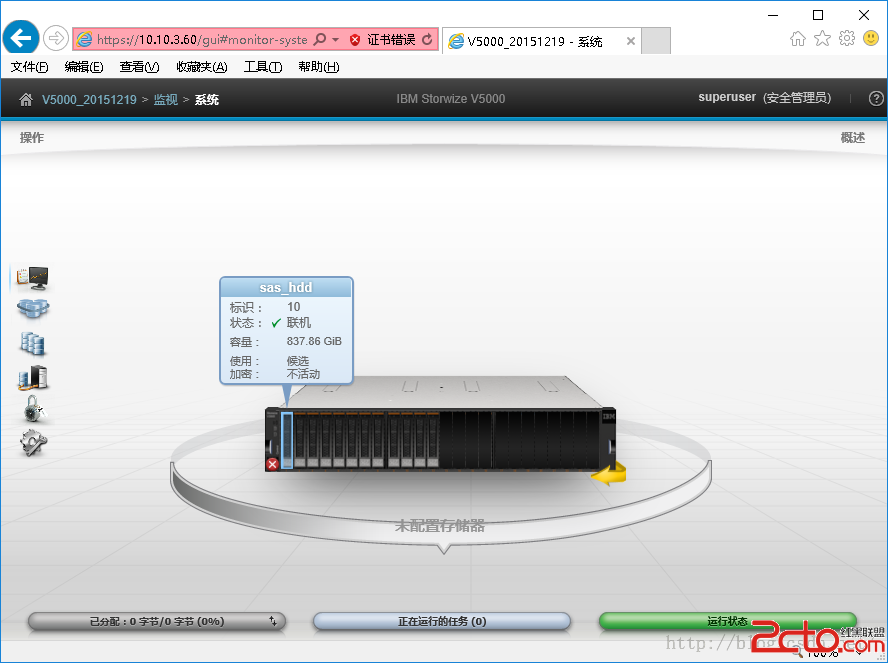The width and height of the screenshot is (888, 663).
Task: Click the 837.86 GiB capacity value
Action: (314, 341)
